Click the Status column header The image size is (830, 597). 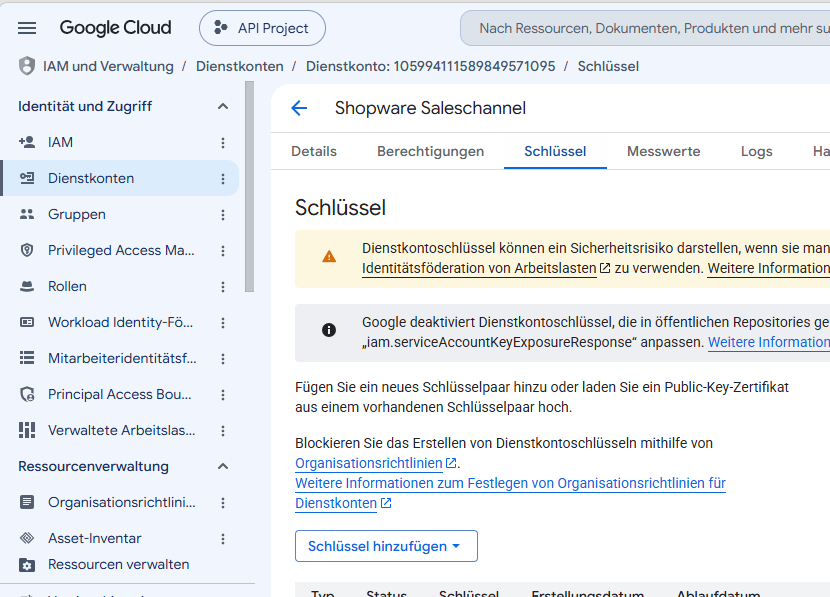click(x=386, y=593)
